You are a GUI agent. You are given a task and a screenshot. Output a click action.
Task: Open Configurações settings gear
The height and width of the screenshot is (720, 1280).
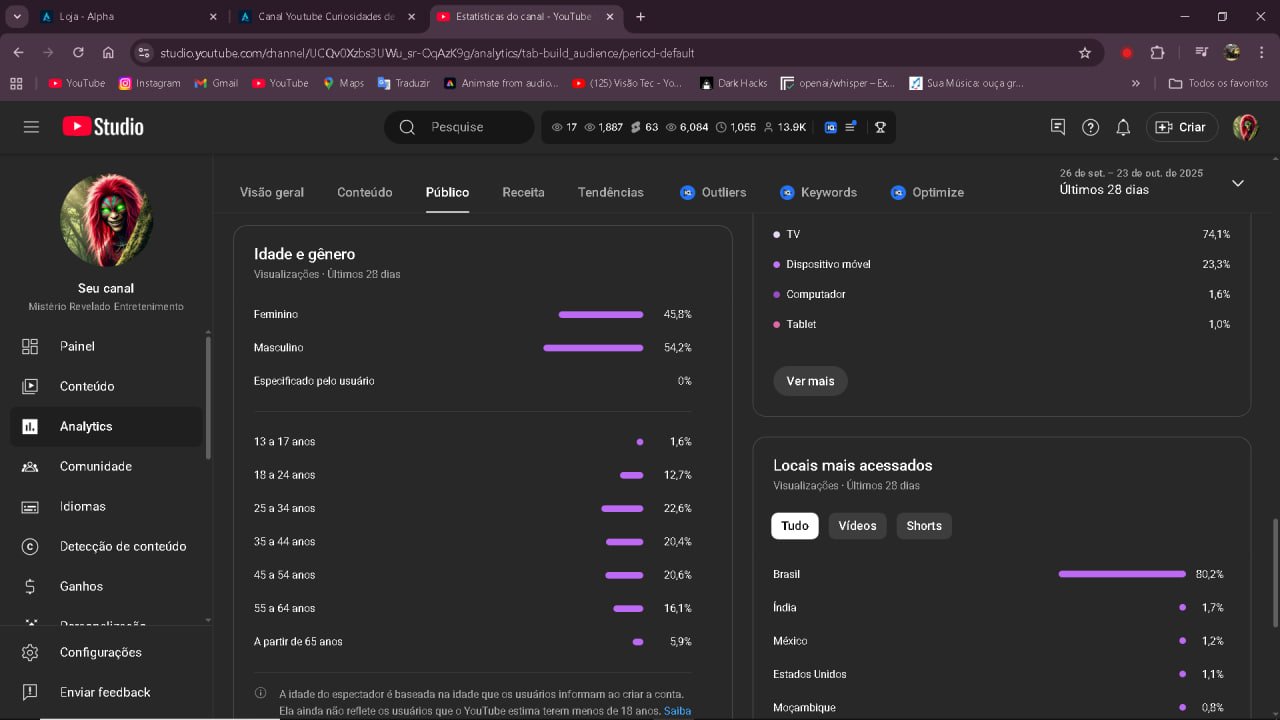[x=100, y=652]
